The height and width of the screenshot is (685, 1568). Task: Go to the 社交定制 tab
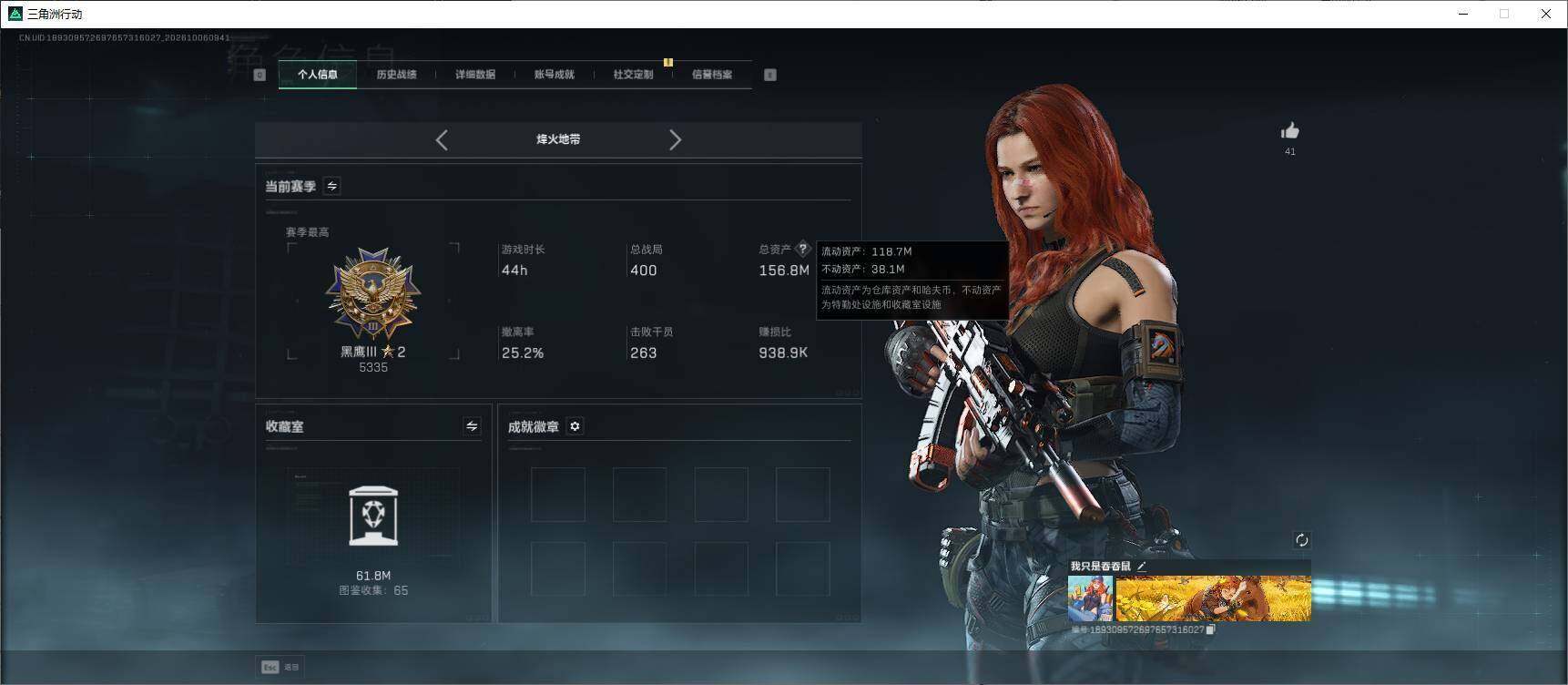coord(633,75)
